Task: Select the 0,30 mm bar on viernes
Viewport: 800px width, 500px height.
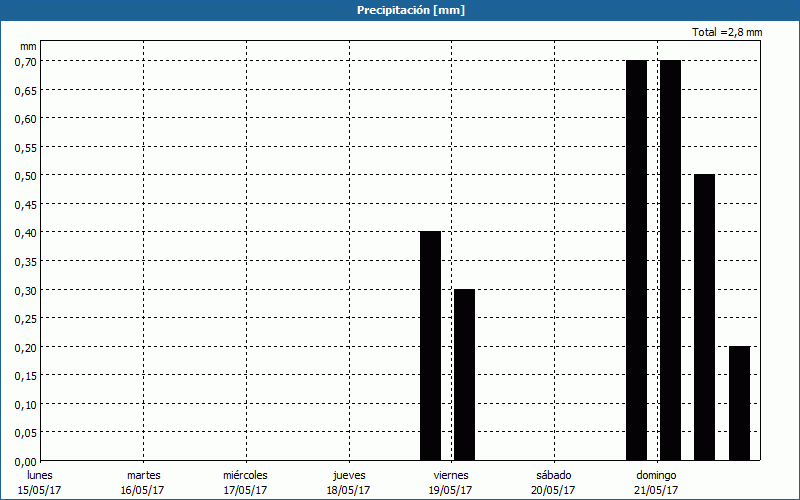Action: [x=464, y=374]
